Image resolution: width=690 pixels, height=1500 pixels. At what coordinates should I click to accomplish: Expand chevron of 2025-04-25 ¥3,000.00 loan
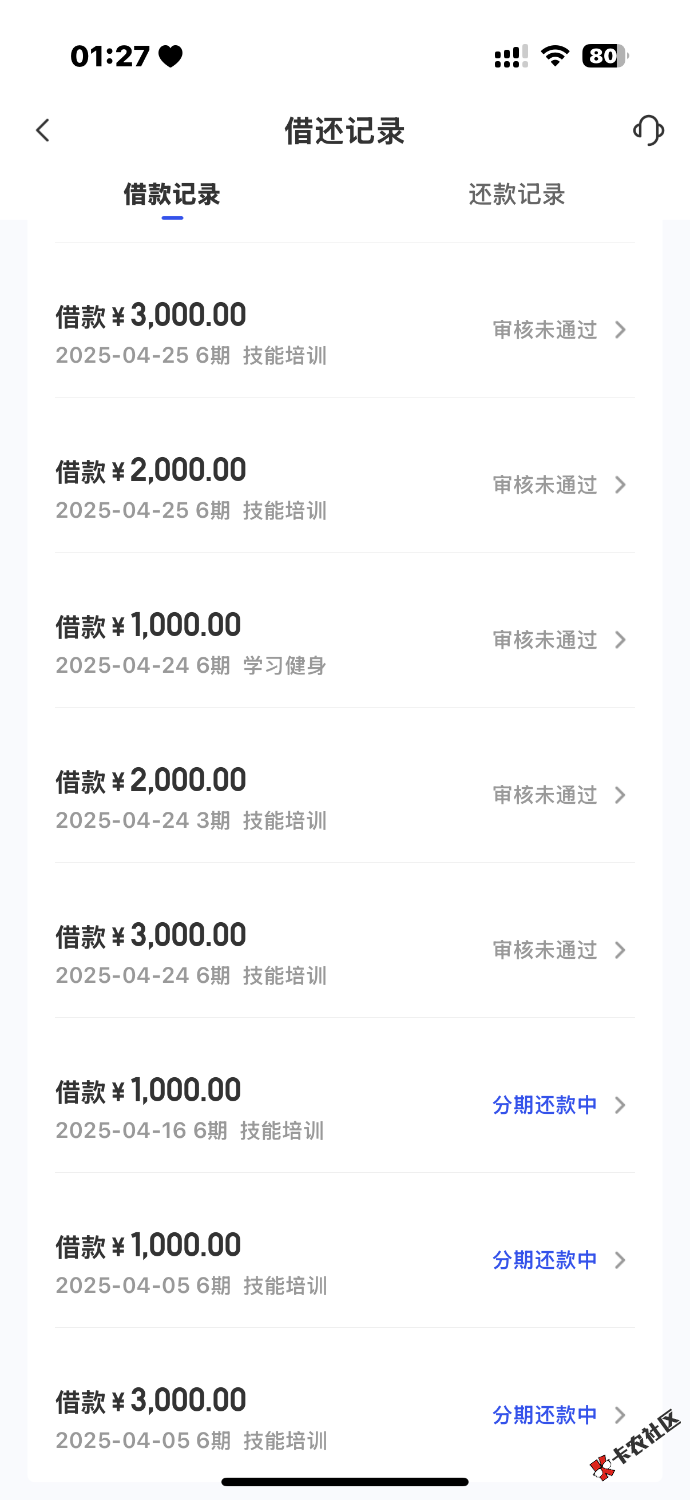coord(620,330)
